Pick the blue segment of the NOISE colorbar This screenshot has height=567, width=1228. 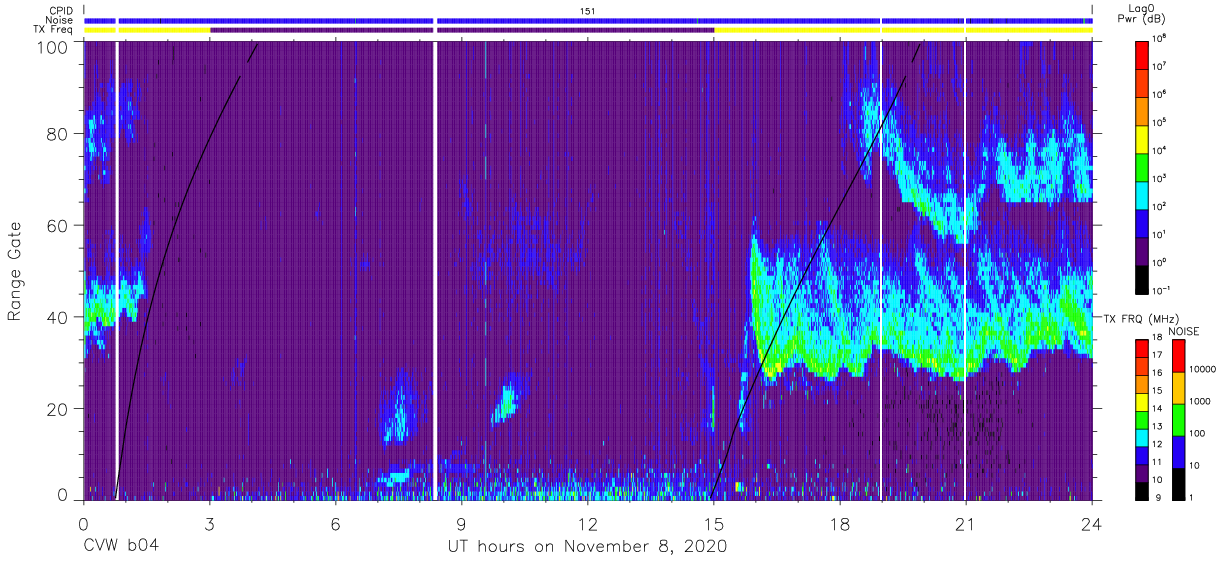[1177, 451]
